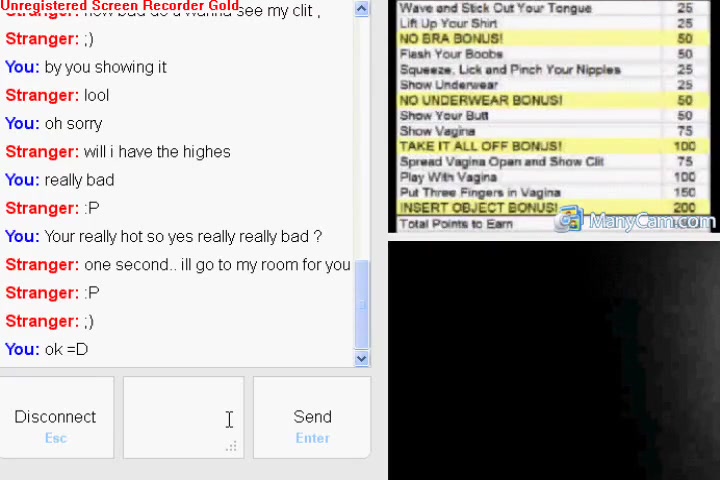
Task: Focus the chat message input box
Action: (x=183, y=417)
